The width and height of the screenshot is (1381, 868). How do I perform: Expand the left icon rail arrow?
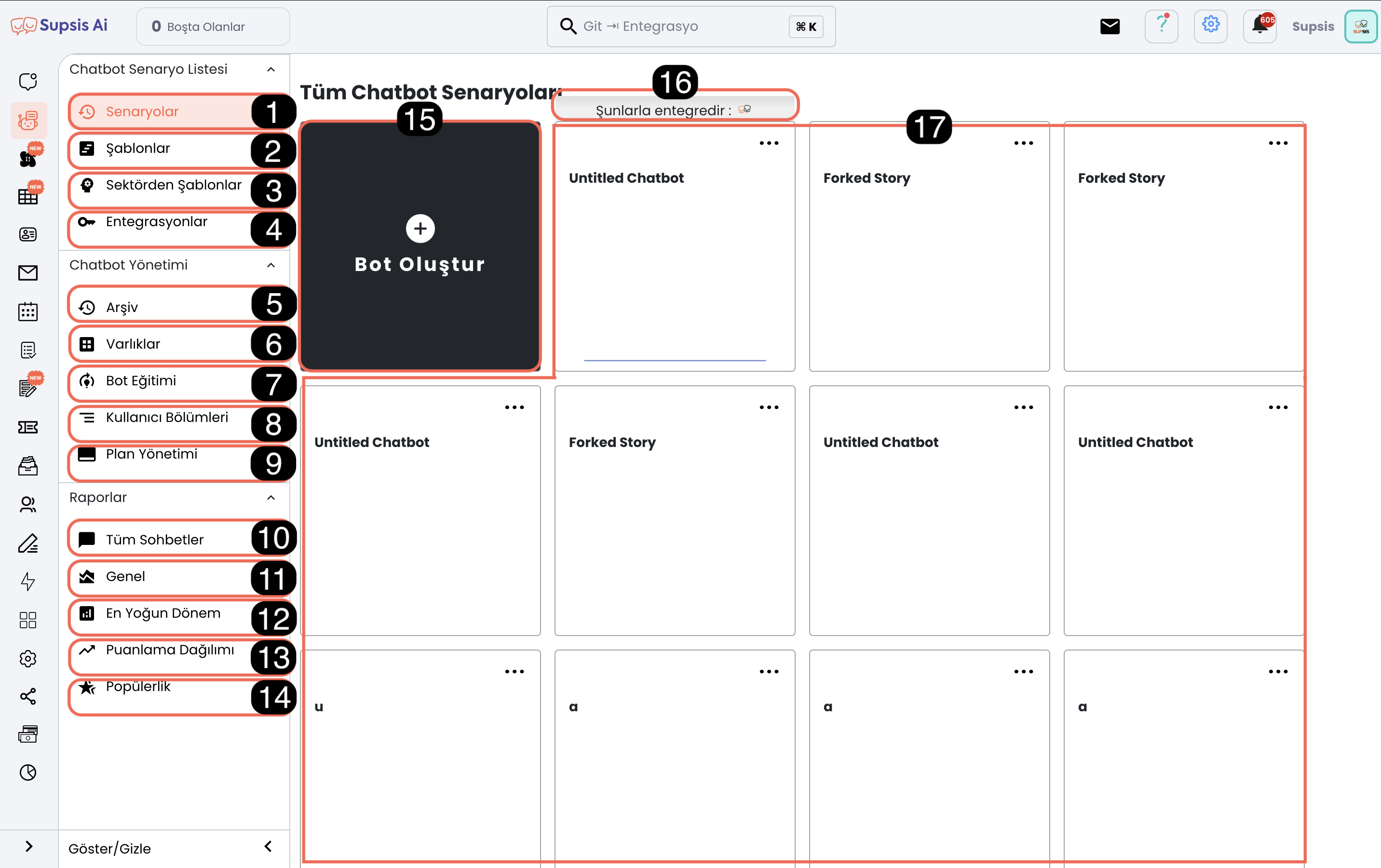[28, 847]
